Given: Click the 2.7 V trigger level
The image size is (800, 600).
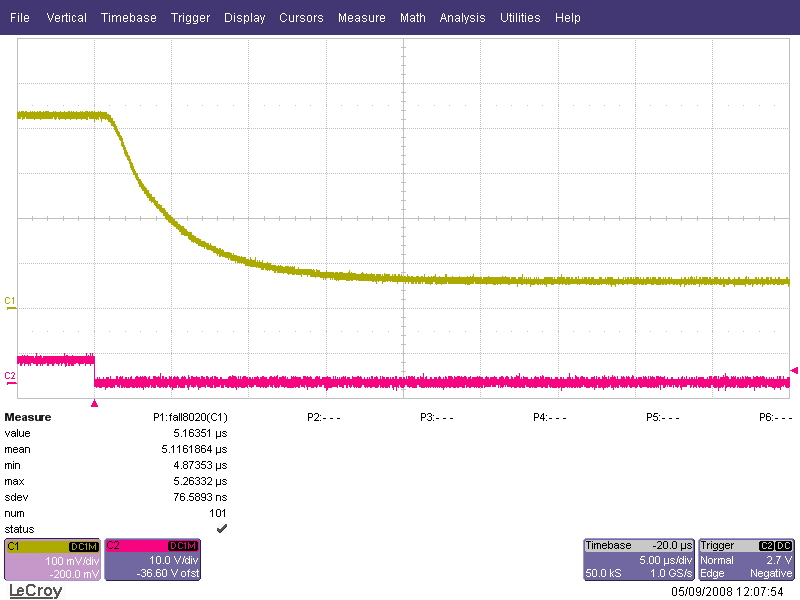Looking at the screenshot, I should [x=779, y=560].
